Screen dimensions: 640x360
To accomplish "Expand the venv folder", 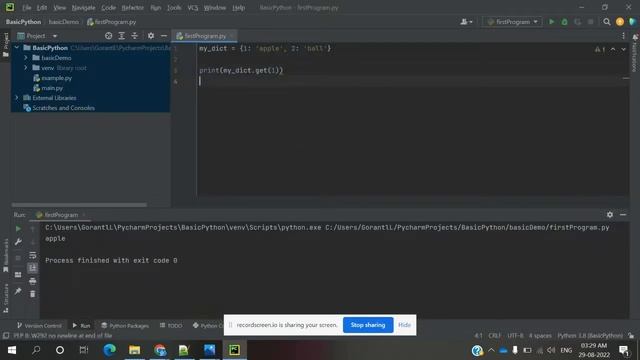I will [x=26, y=68].
